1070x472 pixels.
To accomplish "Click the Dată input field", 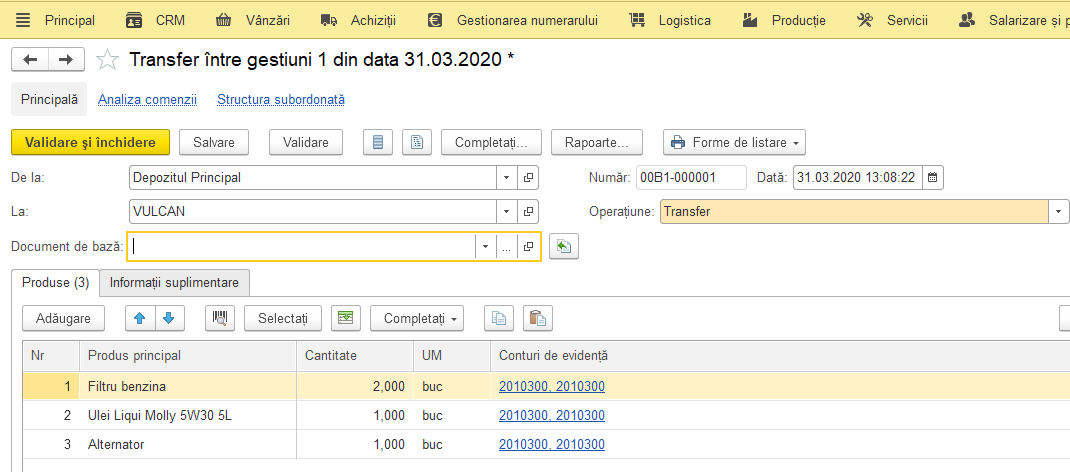I will (x=858, y=177).
